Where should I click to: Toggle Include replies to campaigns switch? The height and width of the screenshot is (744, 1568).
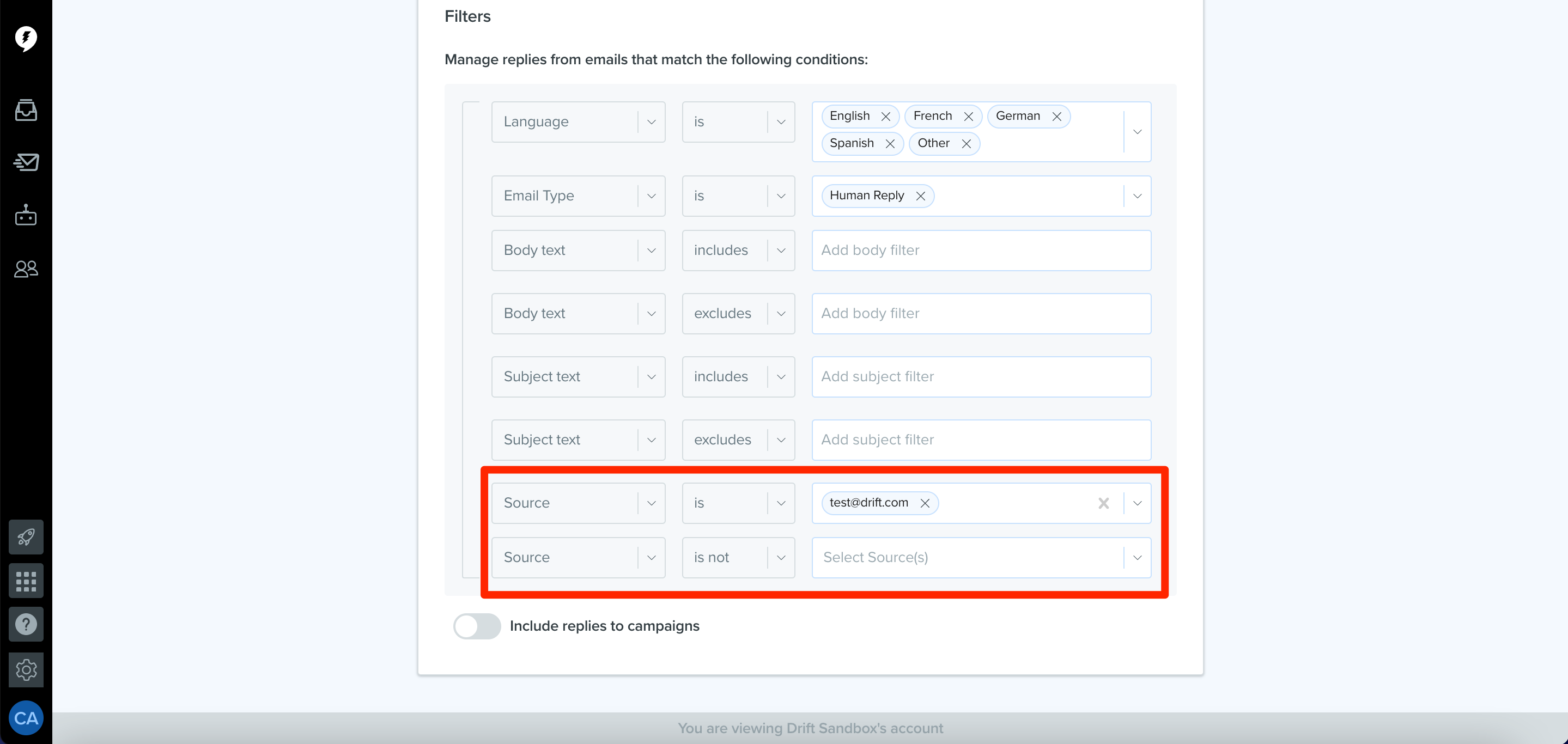[x=477, y=626]
